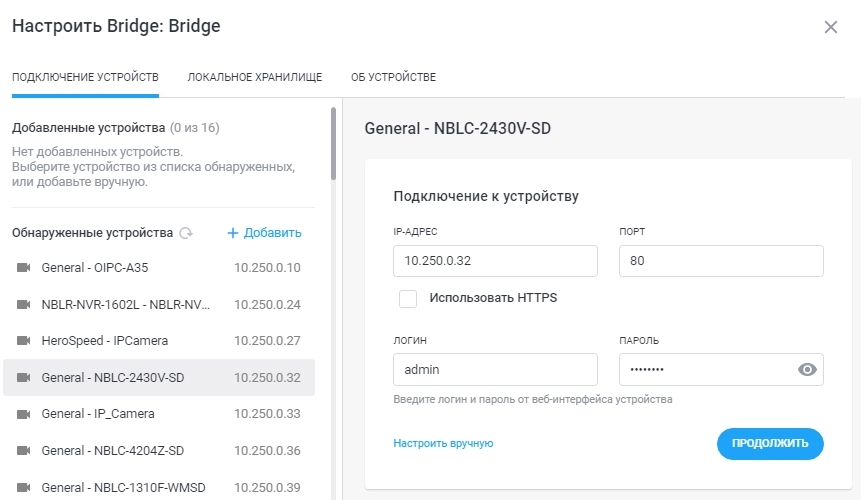Click the Обнаруженные устройства heading
The height and width of the screenshot is (500, 861).
(92, 233)
